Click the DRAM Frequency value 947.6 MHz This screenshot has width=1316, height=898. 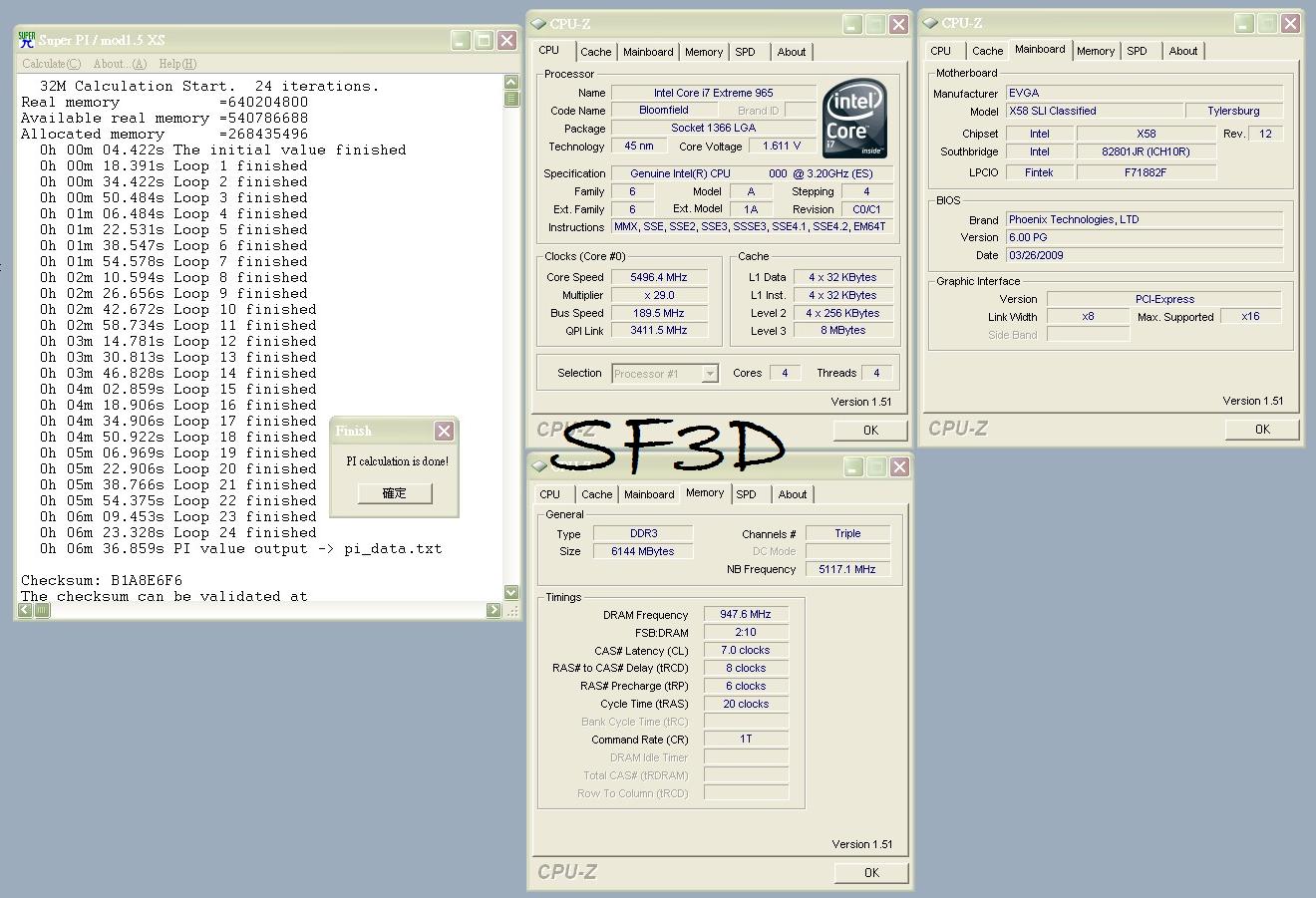tap(746, 615)
